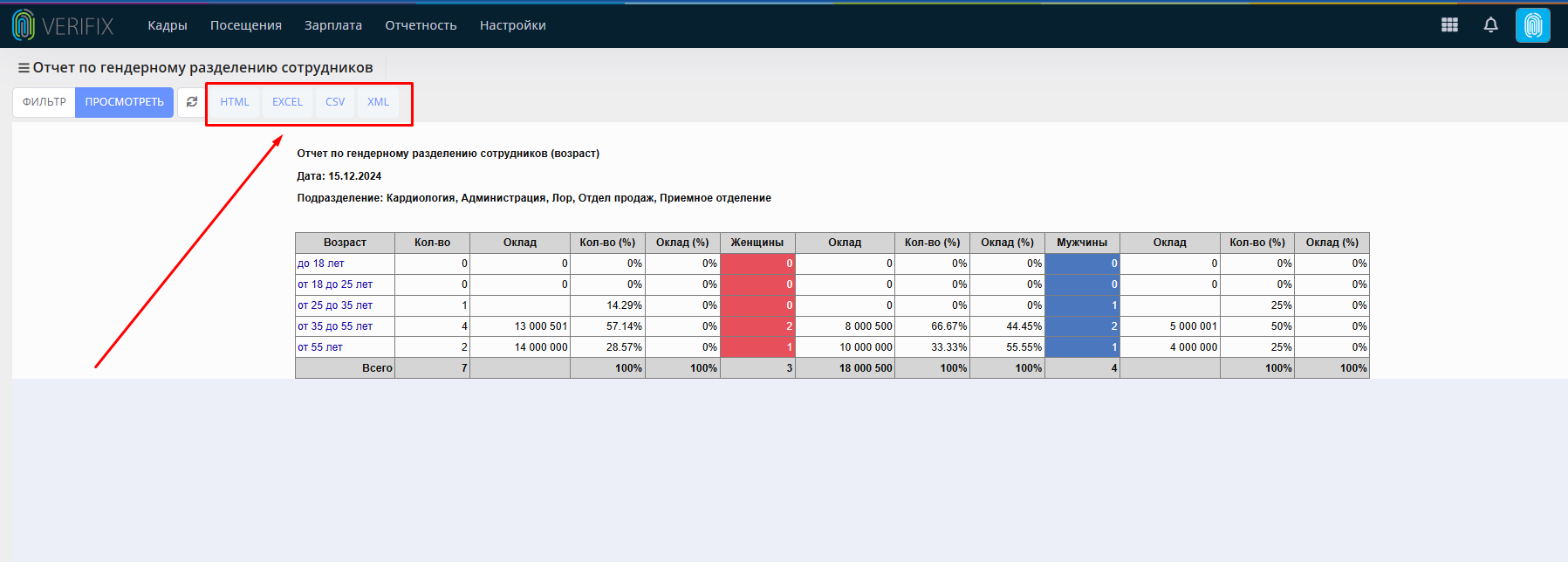The image size is (1568, 562).
Task: Click the 33.33% women share cell
Action: click(932, 347)
